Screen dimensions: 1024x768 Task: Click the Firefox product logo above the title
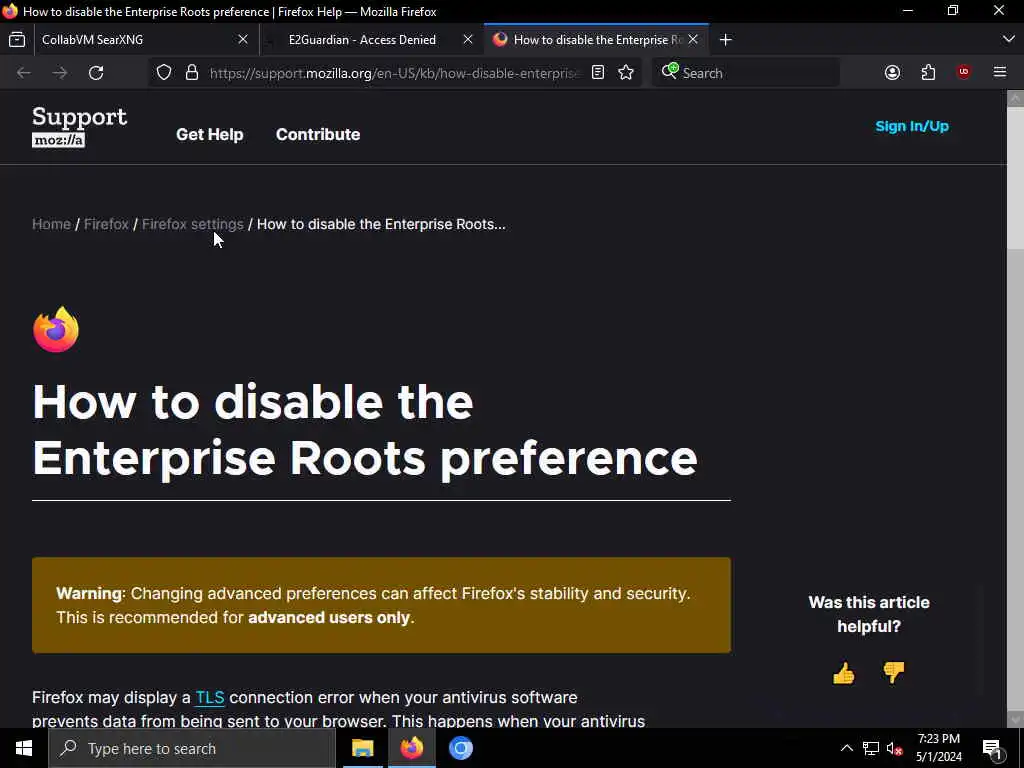click(x=56, y=329)
